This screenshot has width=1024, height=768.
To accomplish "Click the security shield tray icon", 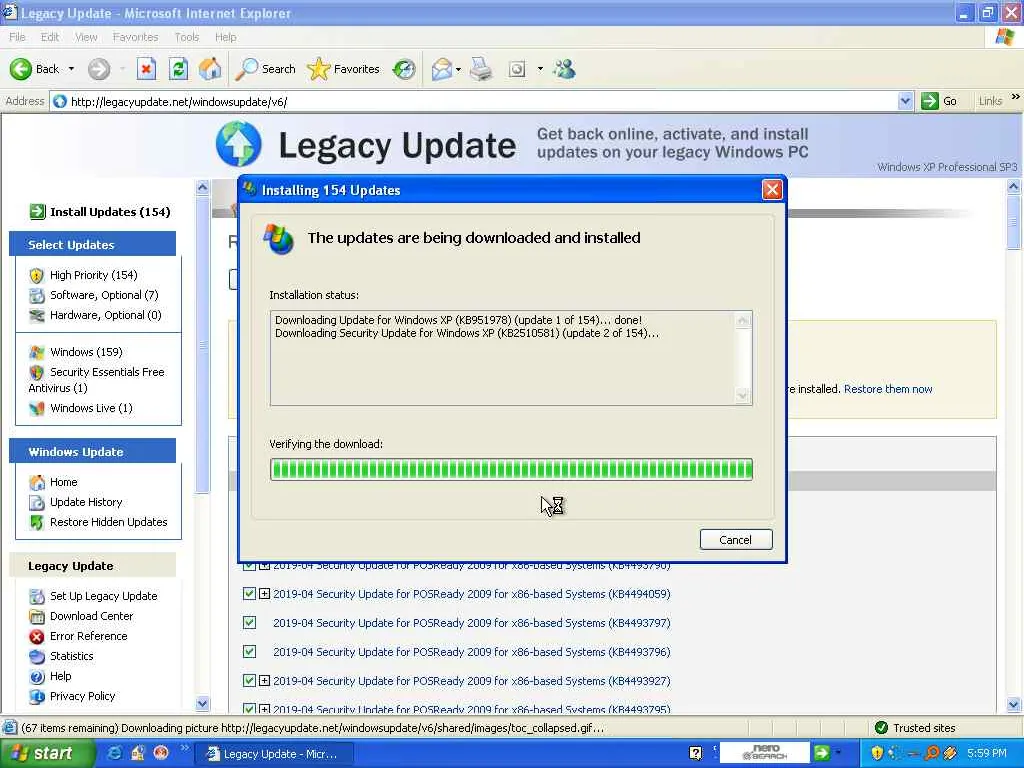I will pos(877,753).
